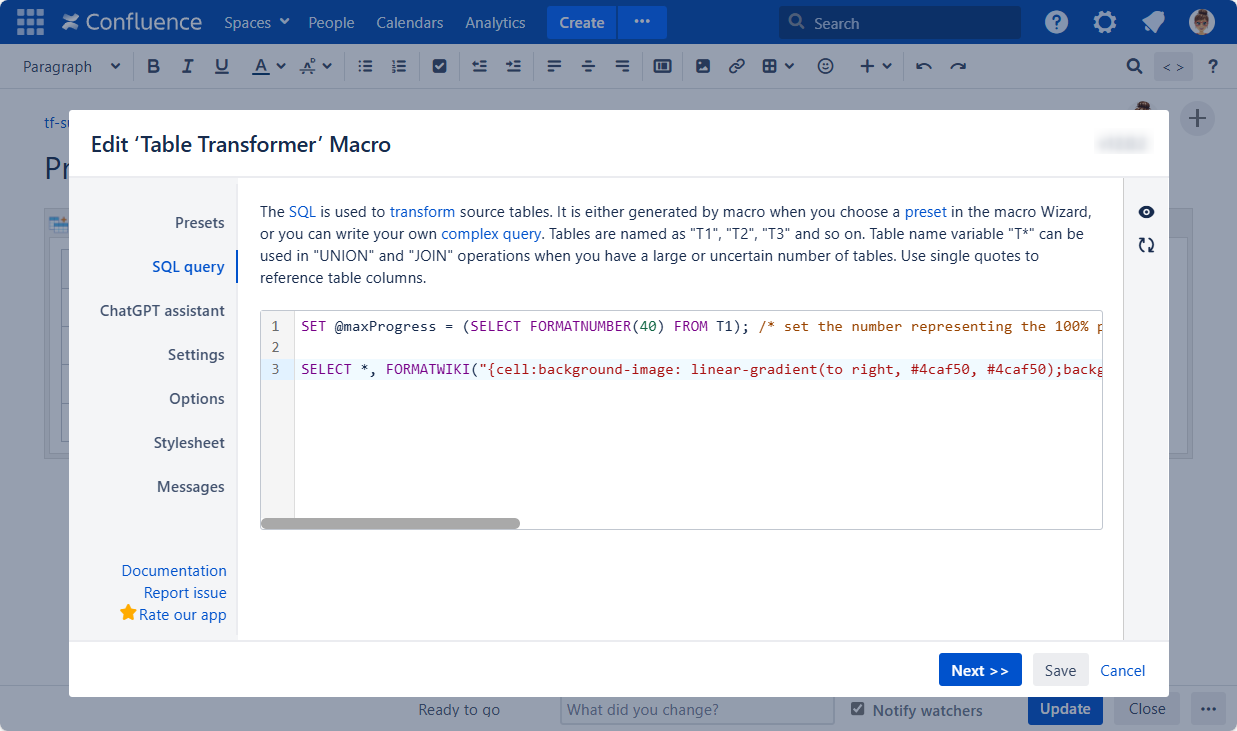Click the insert link toolbar icon
This screenshot has width=1237, height=731.
pos(736,66)
